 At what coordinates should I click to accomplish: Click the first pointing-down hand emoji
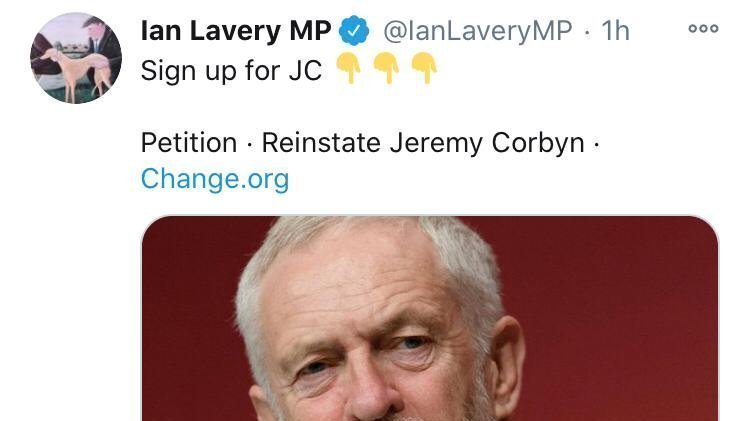click(348, 70)
